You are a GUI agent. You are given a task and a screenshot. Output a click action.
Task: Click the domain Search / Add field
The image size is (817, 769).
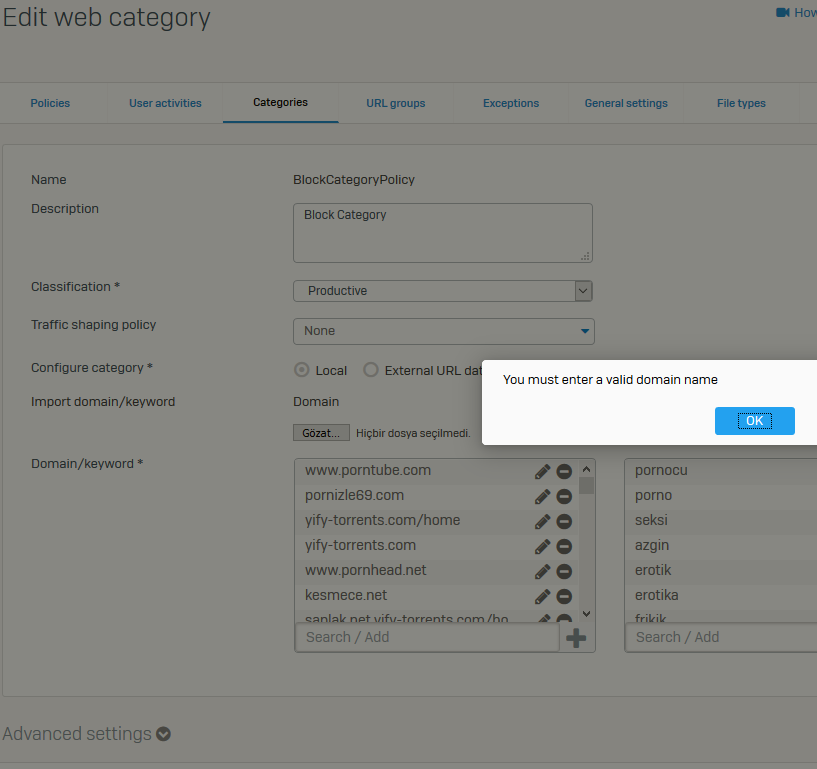[427, 638]
